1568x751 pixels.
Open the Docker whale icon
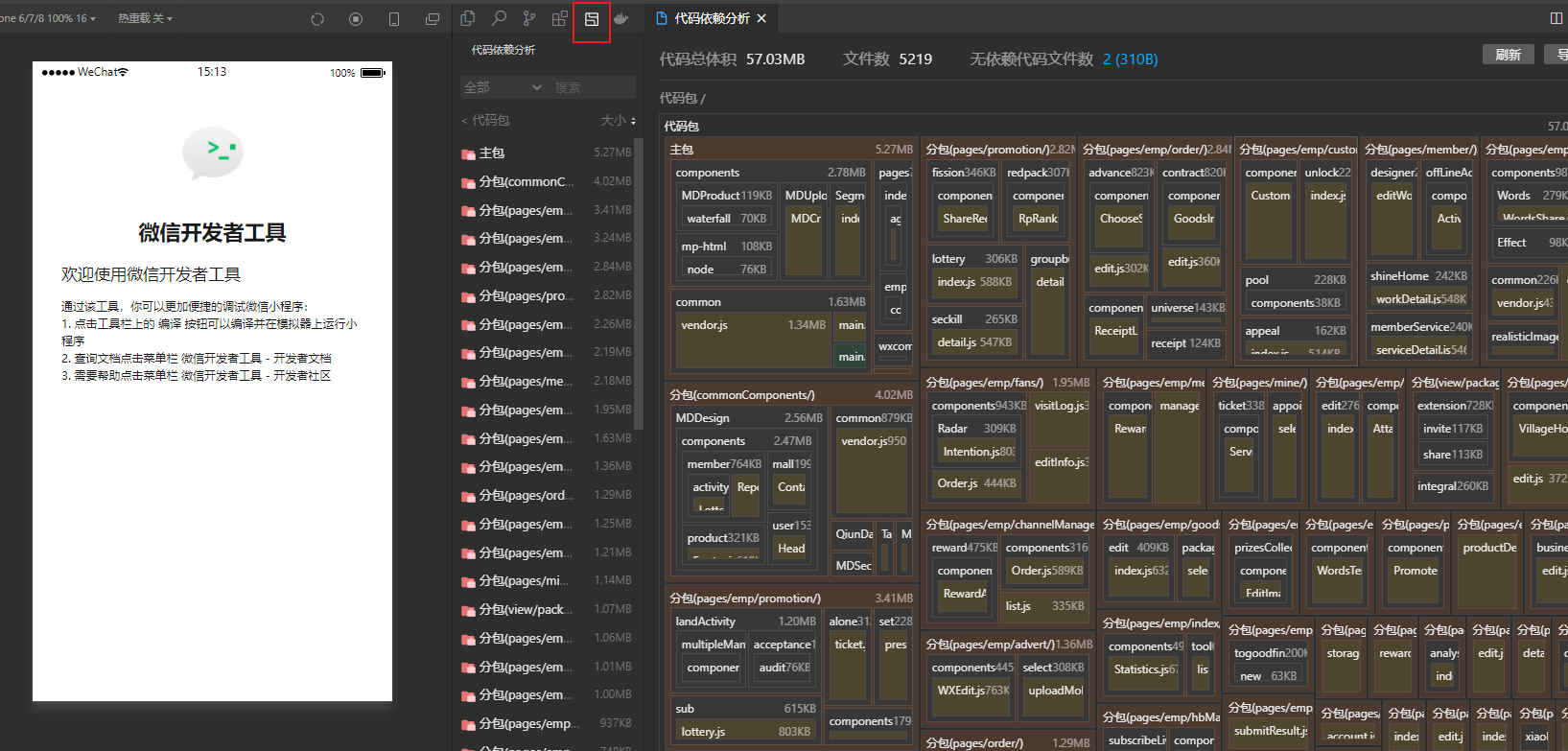pyautogui.click(x=621, y=18)
